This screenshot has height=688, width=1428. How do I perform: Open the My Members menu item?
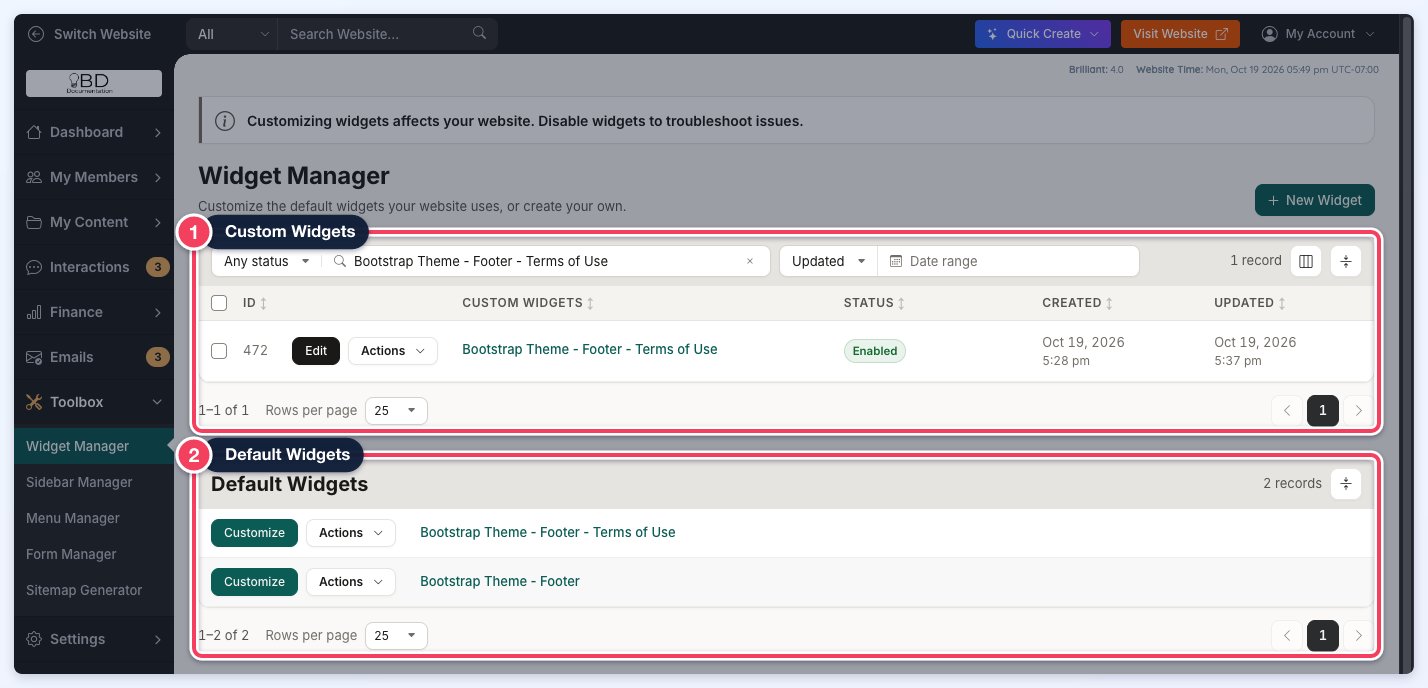pyautogui.click(x=94, y=177)
